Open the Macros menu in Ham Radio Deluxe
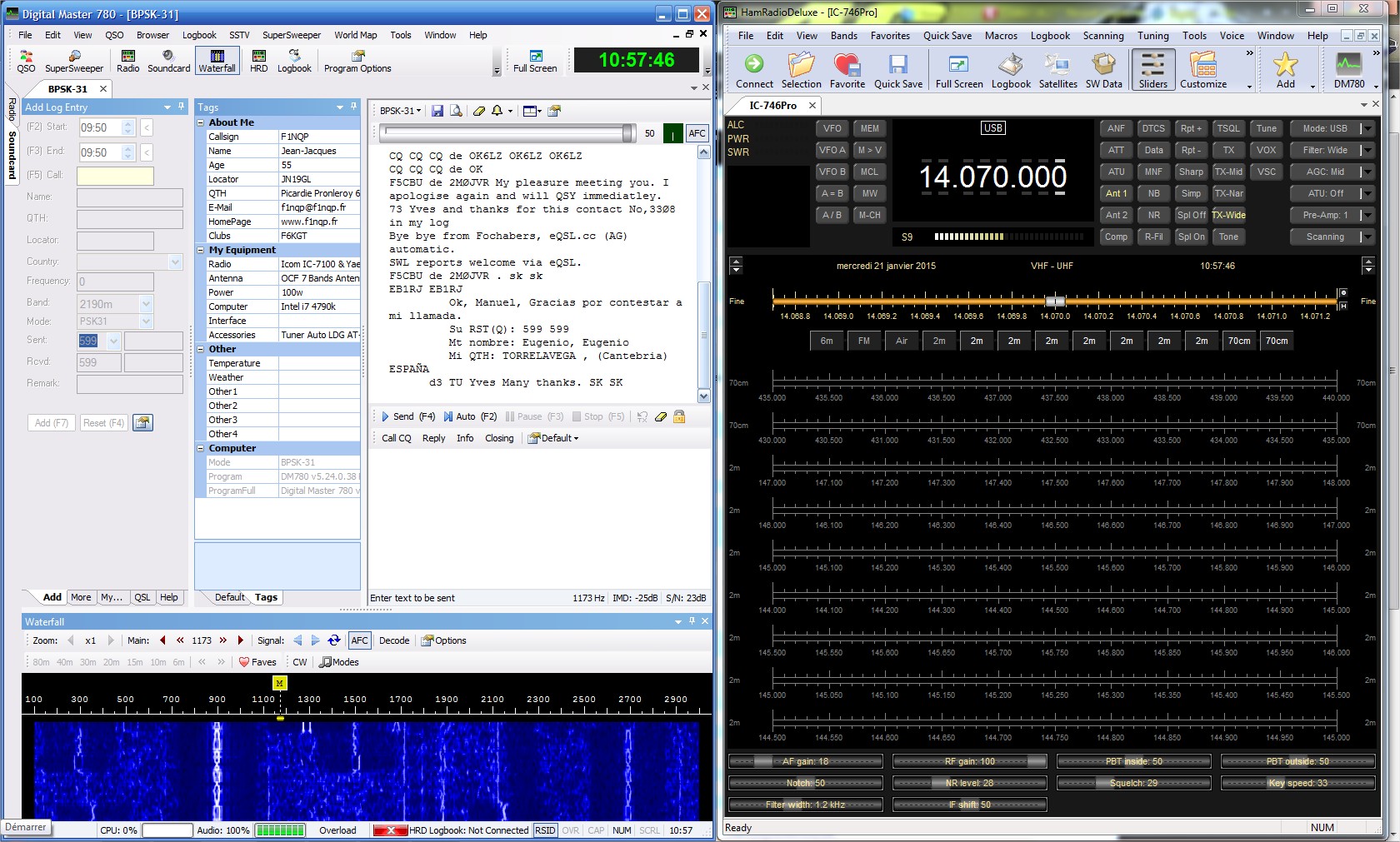The height and width of the screenshot is (842, 1400). pos(1001,36)
